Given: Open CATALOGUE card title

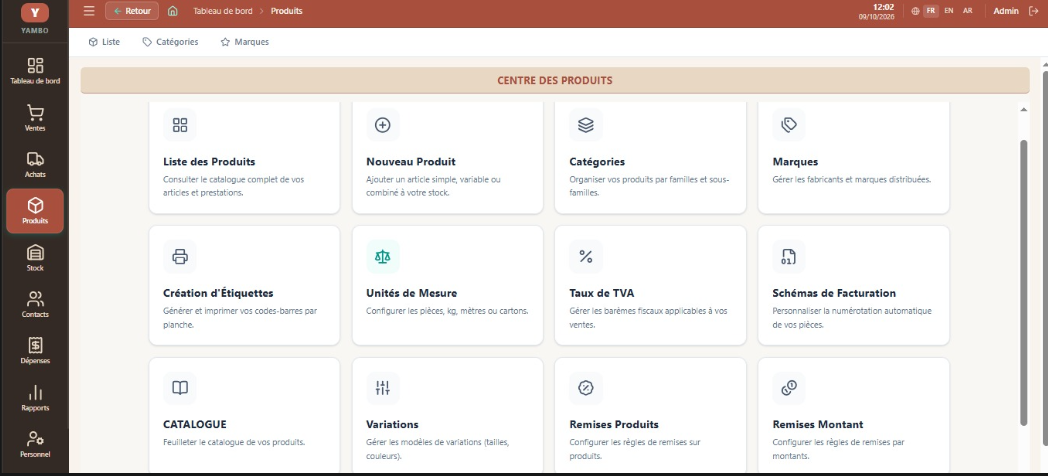Looking at the screenshot, I should pos(194,425).
